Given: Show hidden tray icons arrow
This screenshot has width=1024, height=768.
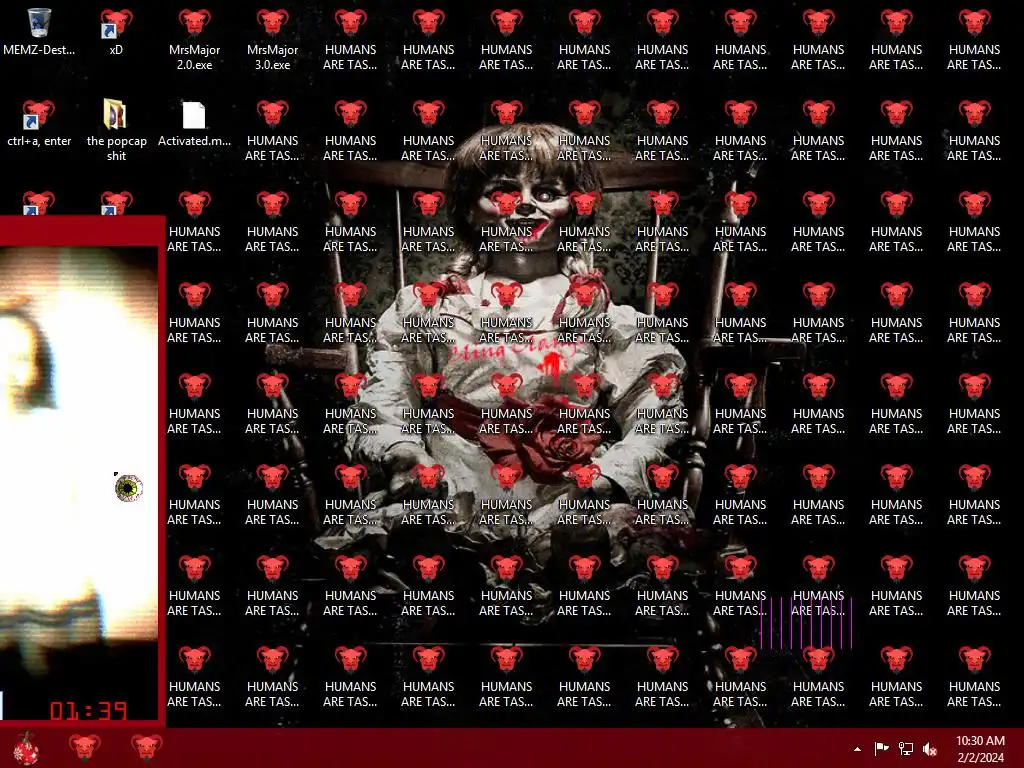Looking at the screenshot, I should coord(857,749).
